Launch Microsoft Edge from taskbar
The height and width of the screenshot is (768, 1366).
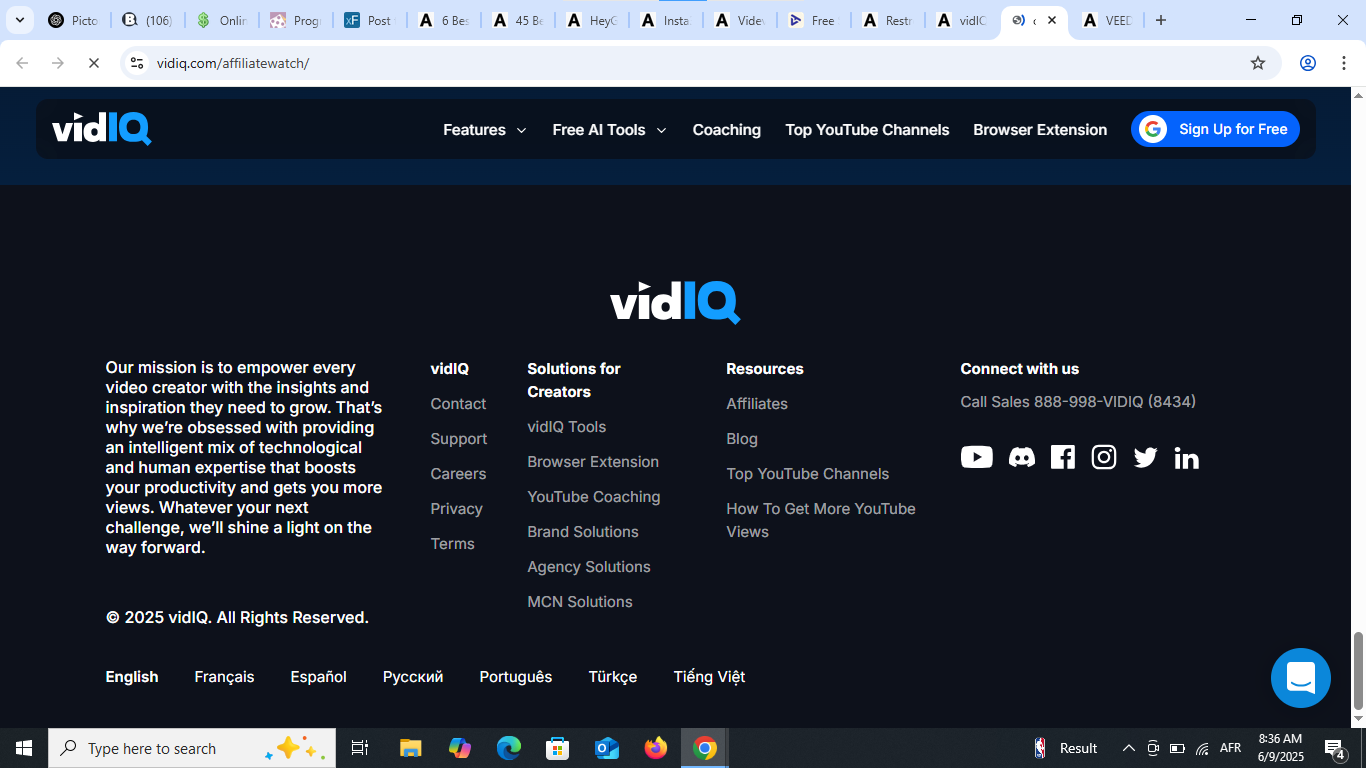pyautogui.click(x=509, y=748)
